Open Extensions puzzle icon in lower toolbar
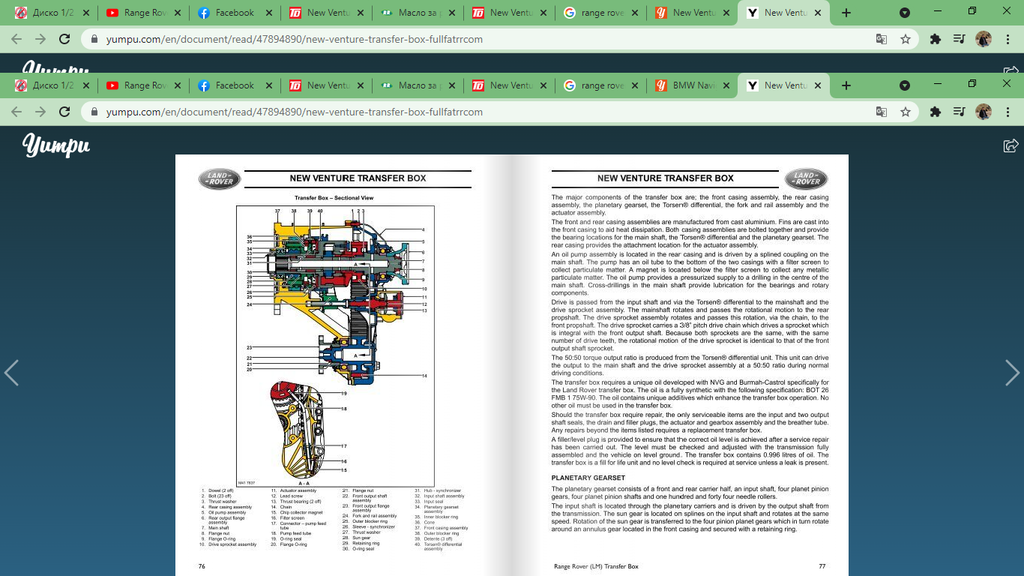The height and width of the screenshot is (576, 1024). coord(935,112)
